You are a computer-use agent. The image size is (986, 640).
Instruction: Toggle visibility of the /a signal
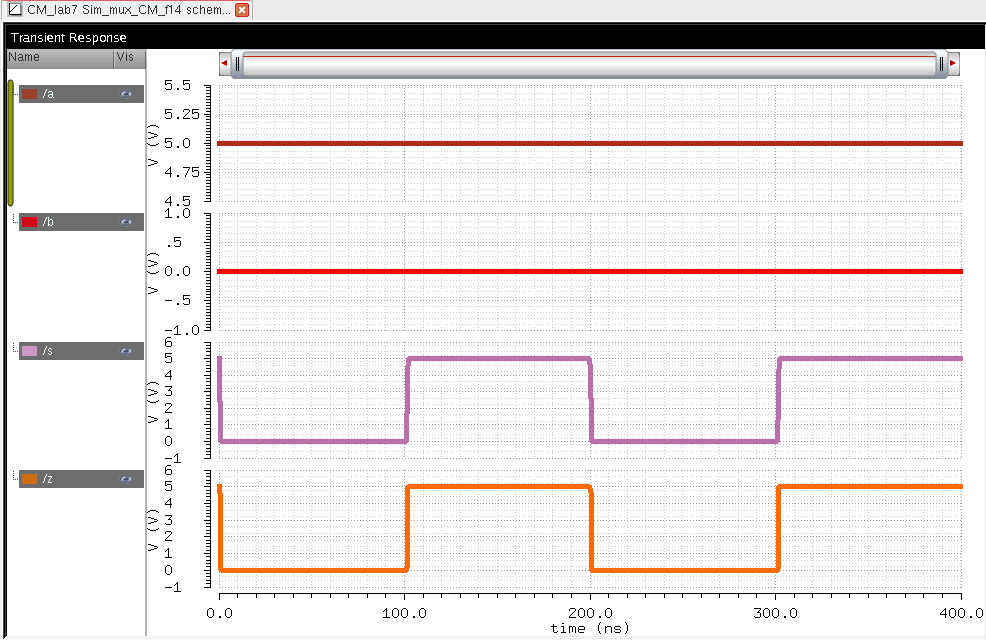(126, 94)
